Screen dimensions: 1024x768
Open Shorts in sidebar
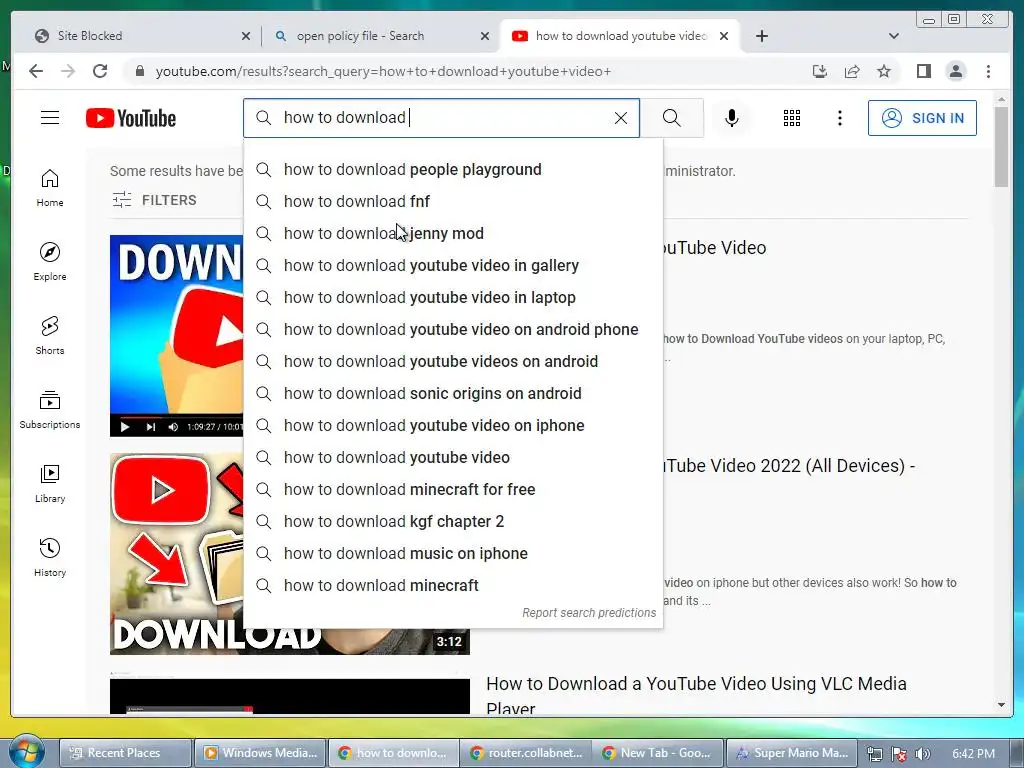pyautogui.click(x=50, y=336)
